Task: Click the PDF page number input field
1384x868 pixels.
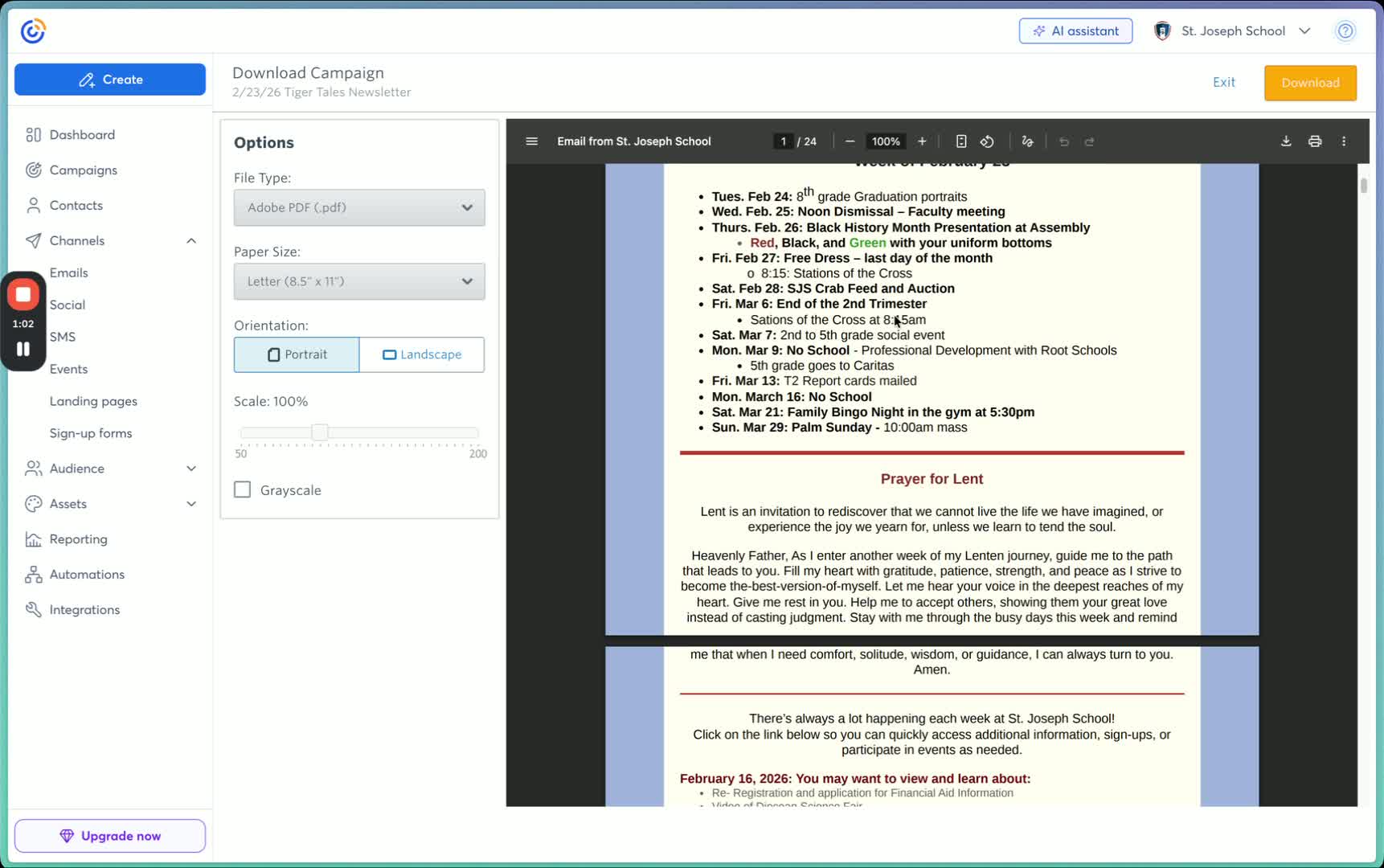Action: click(x=783, y=141)
